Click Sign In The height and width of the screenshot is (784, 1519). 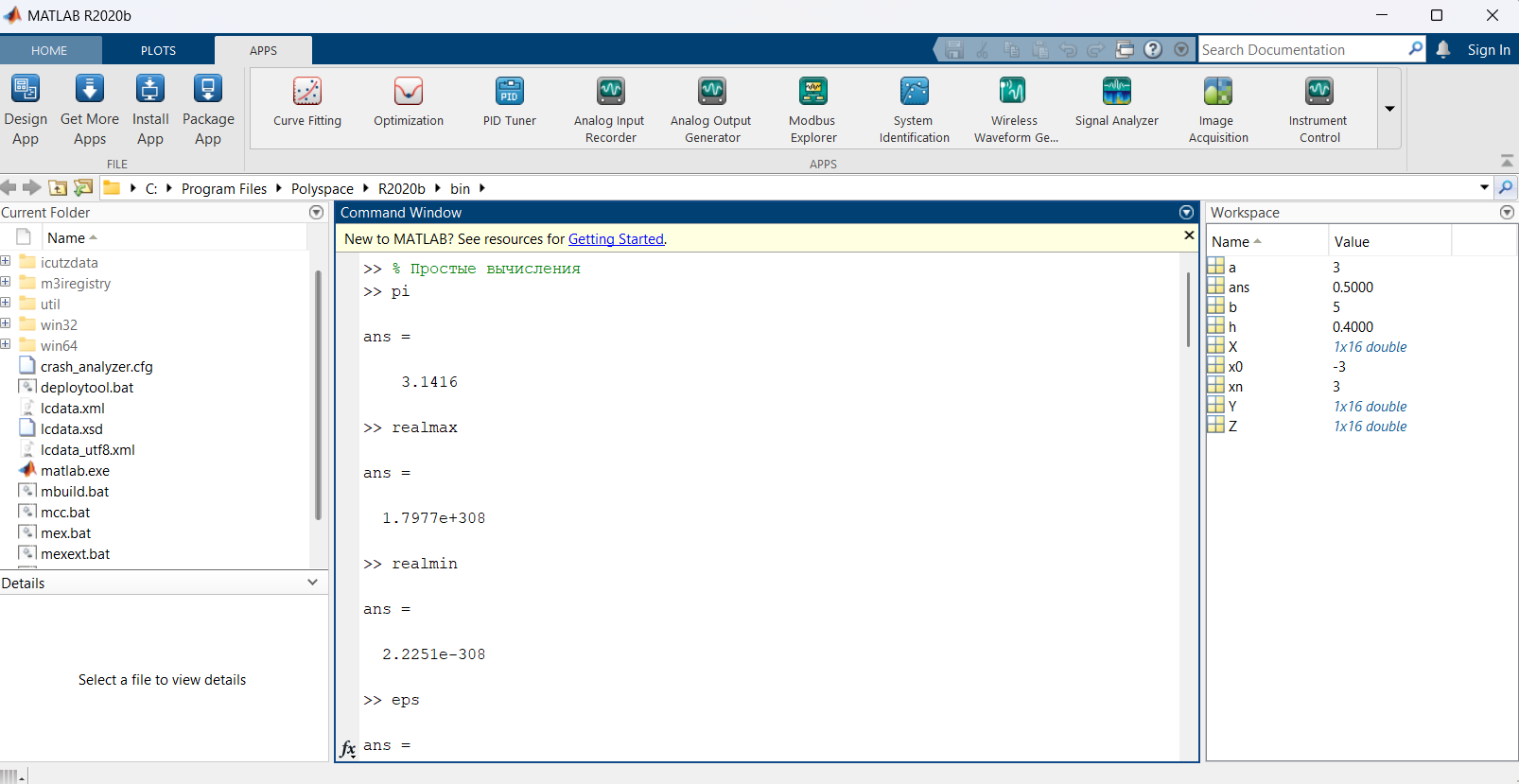(x=1489, y=50)
